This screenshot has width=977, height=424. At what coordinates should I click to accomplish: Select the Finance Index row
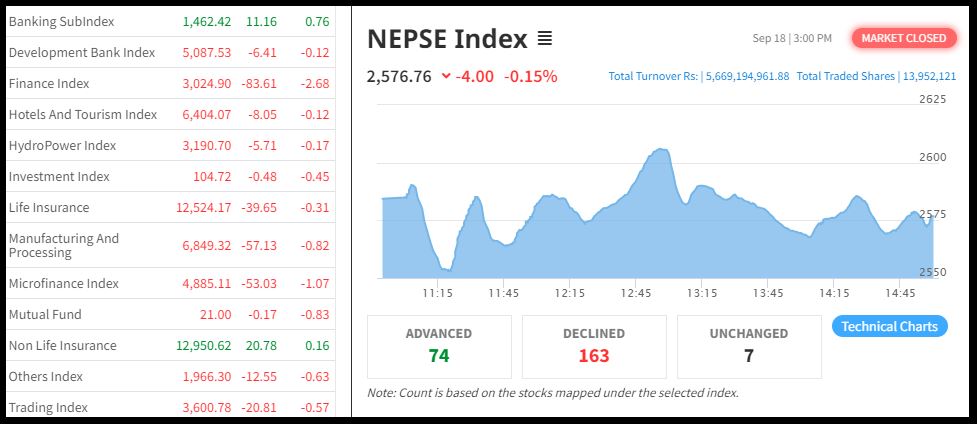pyautogui.click(x=49, y=83)
